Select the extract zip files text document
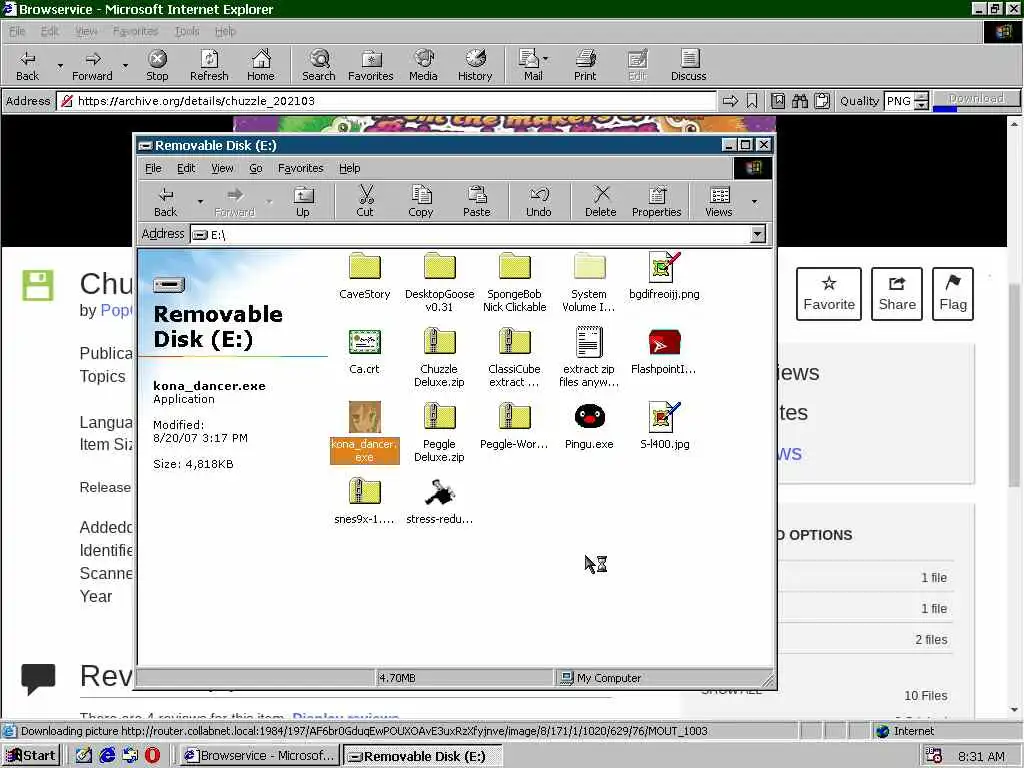Screen dimensions: 1024x768 coord(589,358)
